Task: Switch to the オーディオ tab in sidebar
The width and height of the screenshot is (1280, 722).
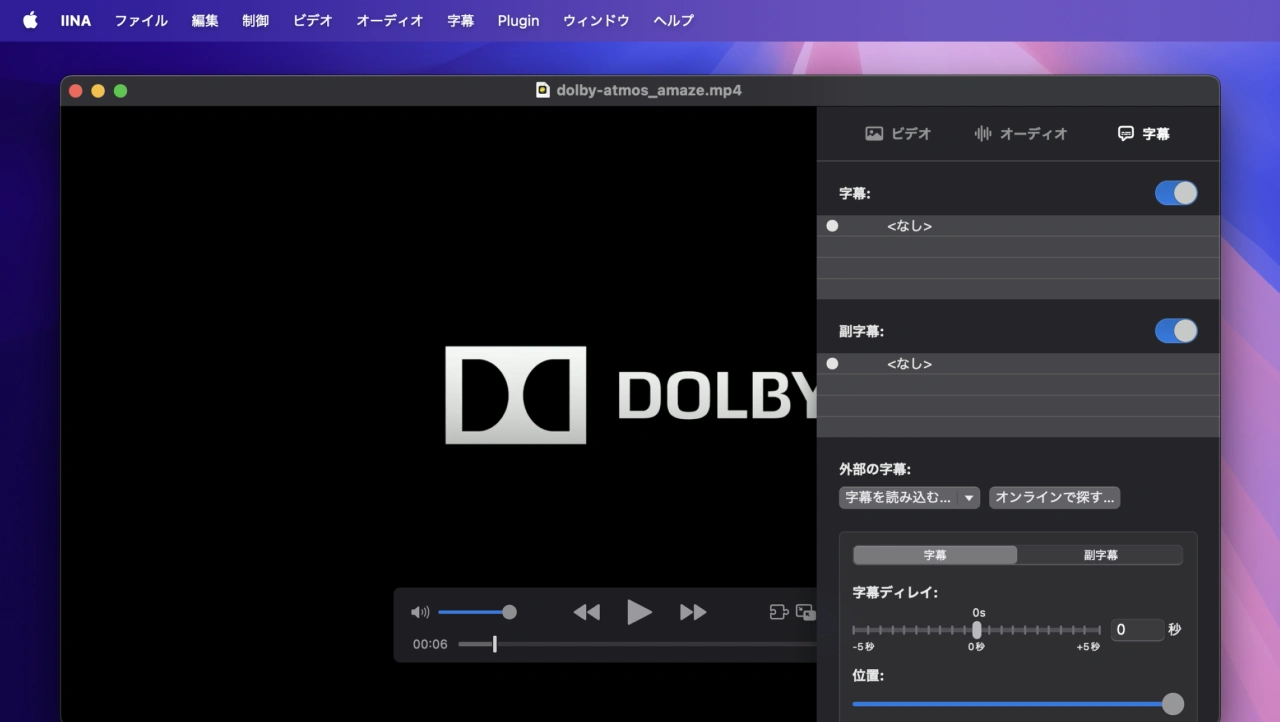Action: click(1021, 134)
